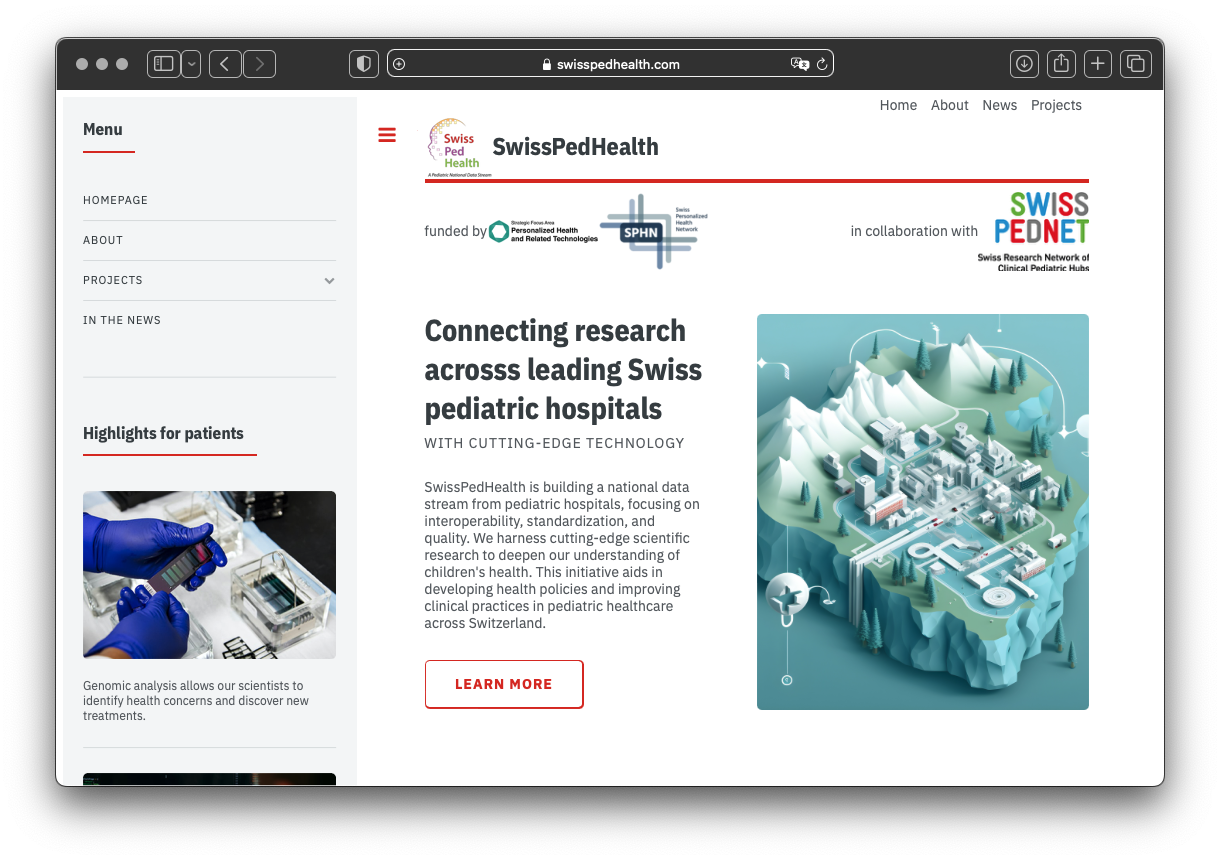1220x860 pixels.
Task: Click the LEARN MORE button
Action: [504, 684]
